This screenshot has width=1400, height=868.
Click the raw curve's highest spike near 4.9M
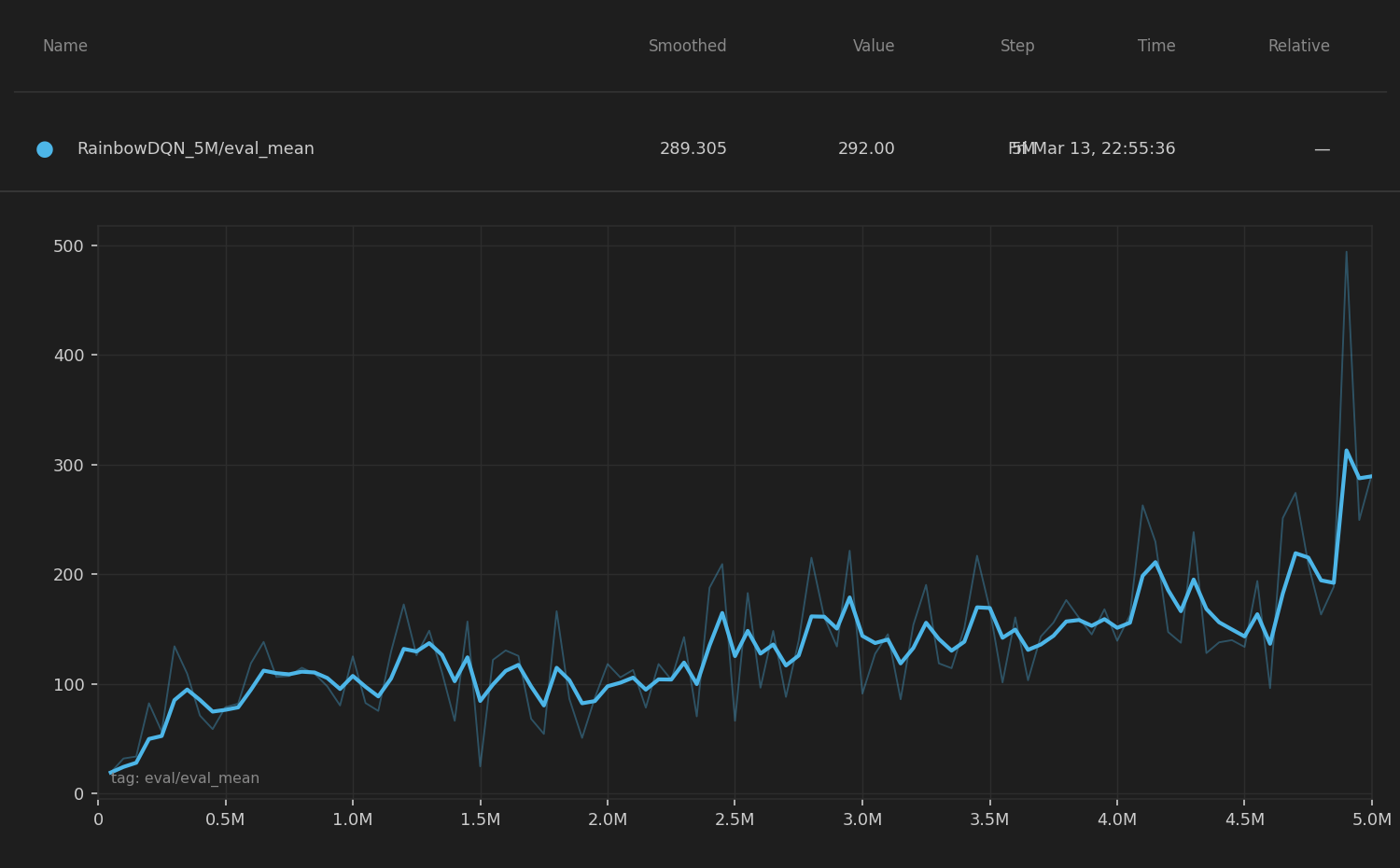[x=1346, y=252]
